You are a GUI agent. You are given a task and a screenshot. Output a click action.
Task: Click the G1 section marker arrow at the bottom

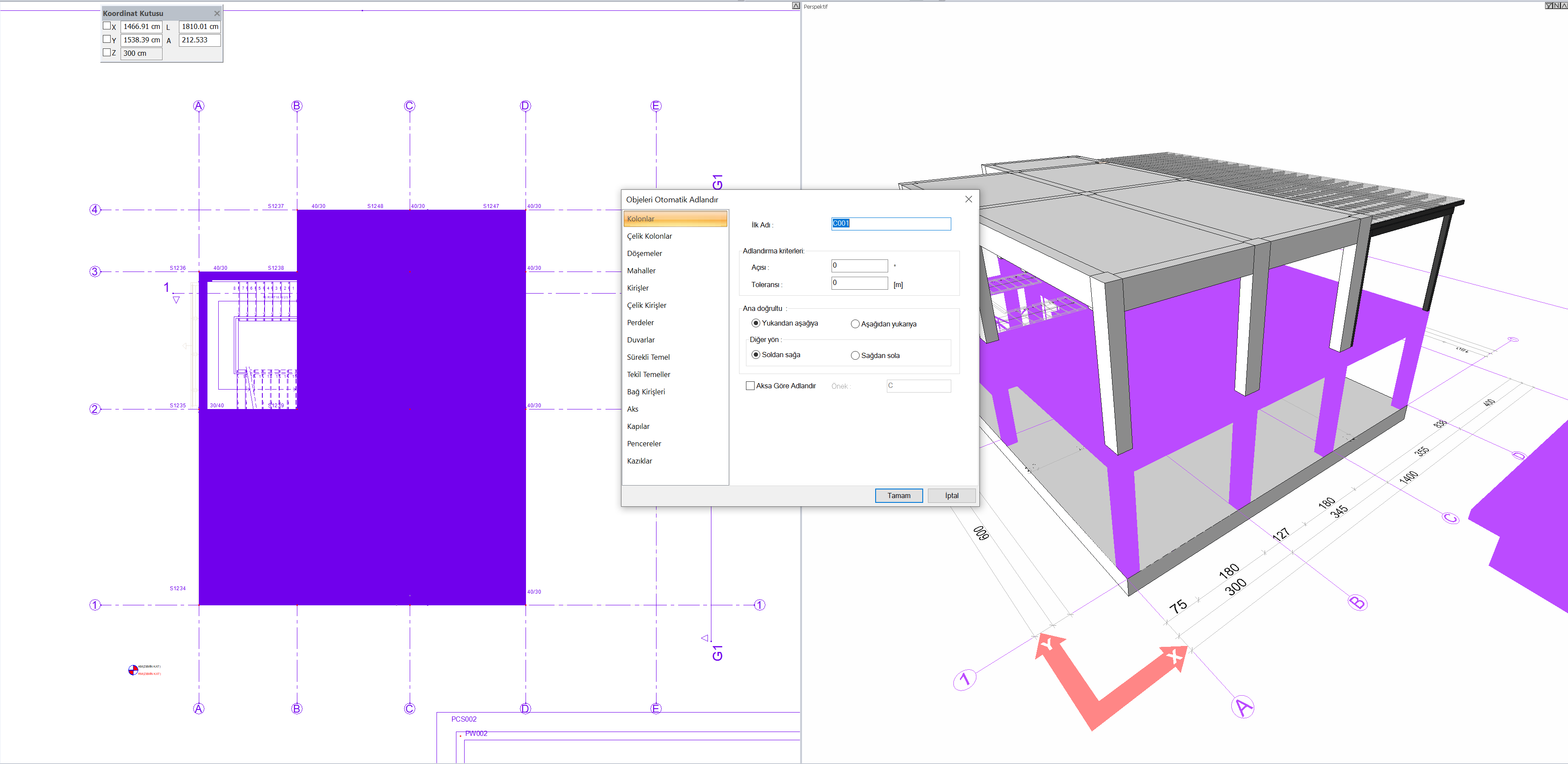pos(705,638)
